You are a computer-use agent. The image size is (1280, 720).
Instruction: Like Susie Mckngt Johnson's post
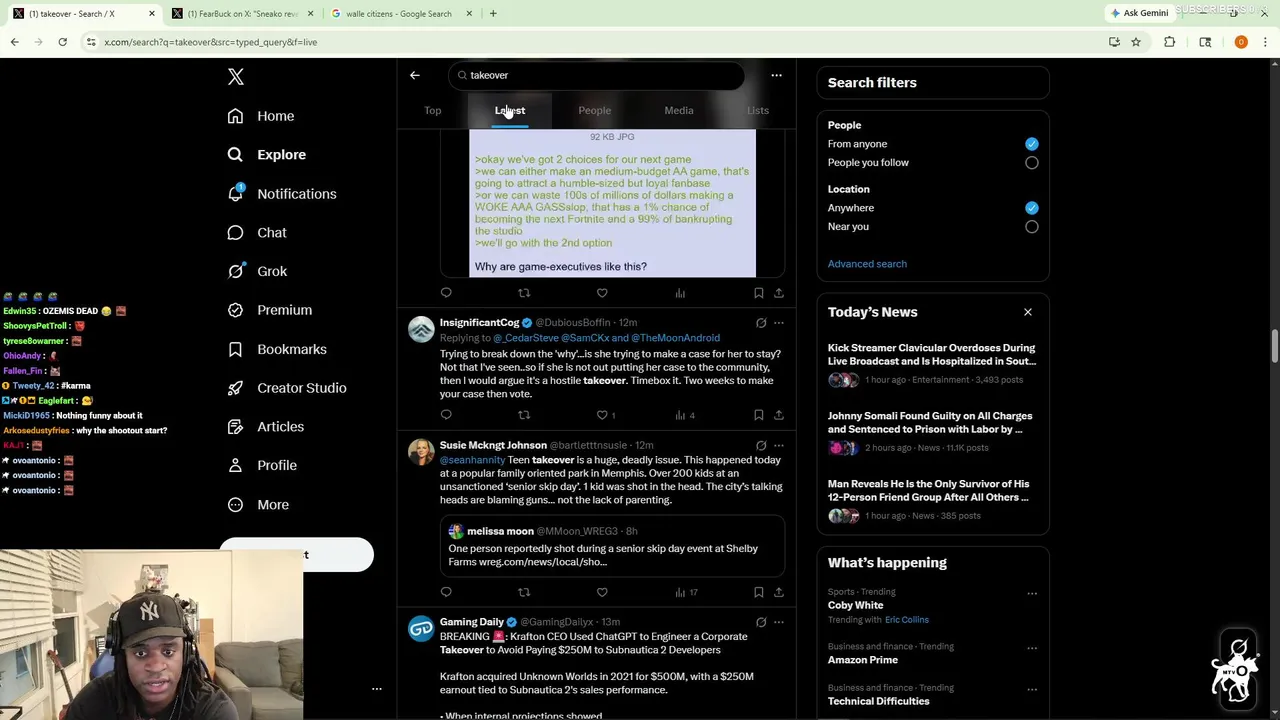[x=602, y=592]
